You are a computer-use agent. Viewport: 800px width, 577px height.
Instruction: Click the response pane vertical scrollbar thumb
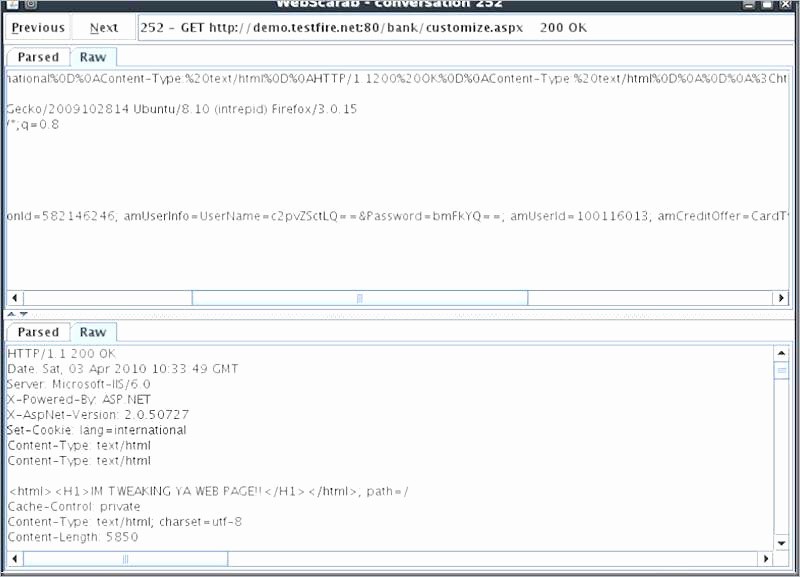(782, 371)
